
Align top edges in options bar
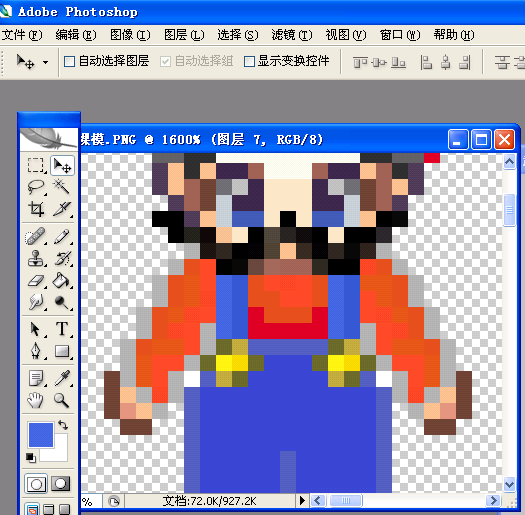(360, 62)
